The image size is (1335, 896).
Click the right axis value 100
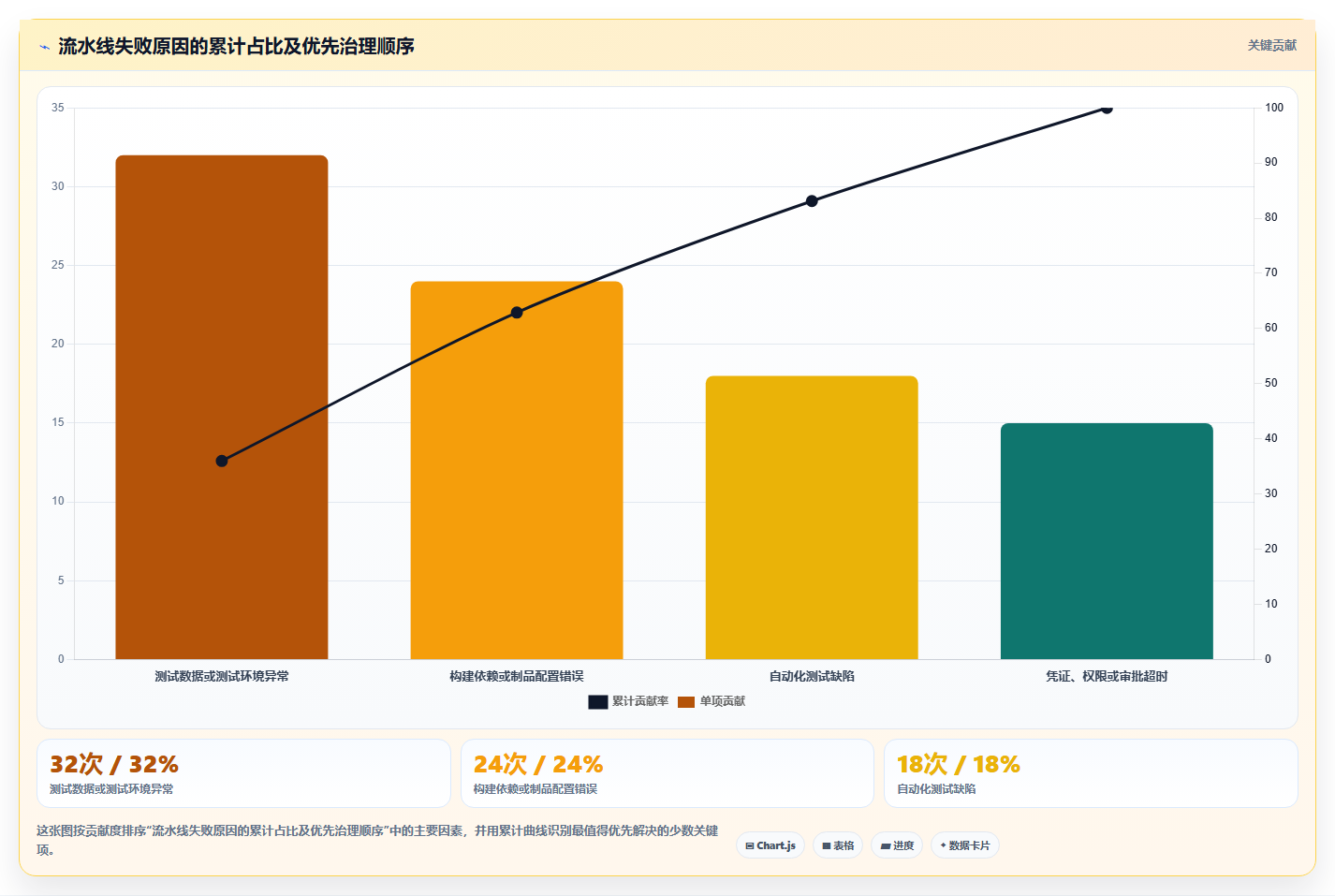pyautogui.click(x=1274, y=108)
